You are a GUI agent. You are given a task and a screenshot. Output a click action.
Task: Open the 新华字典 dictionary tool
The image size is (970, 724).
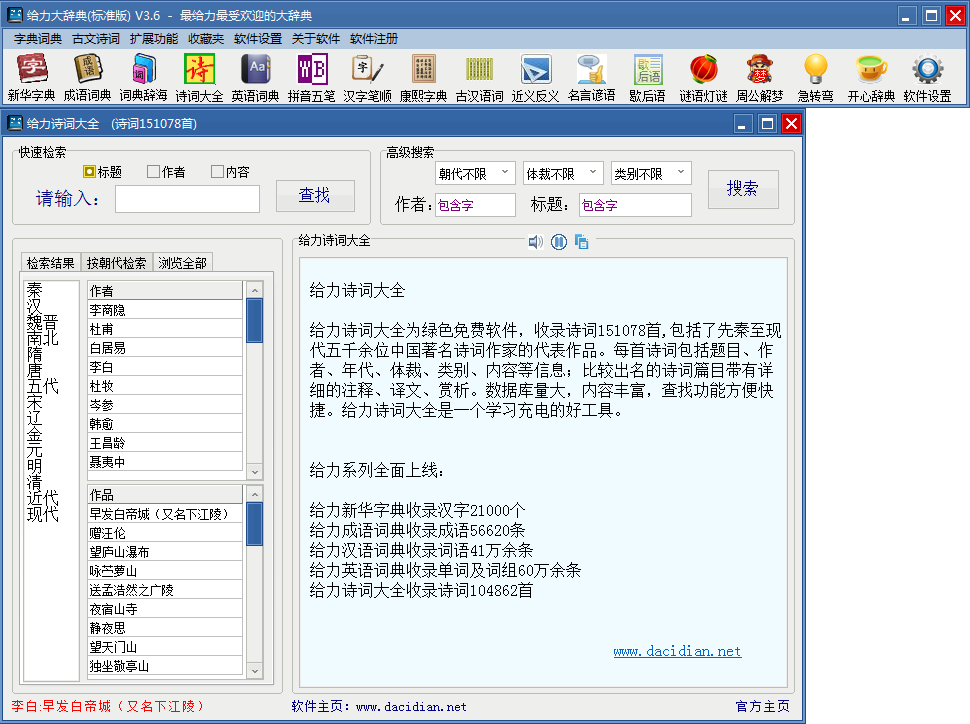click(x=31, y=78)
